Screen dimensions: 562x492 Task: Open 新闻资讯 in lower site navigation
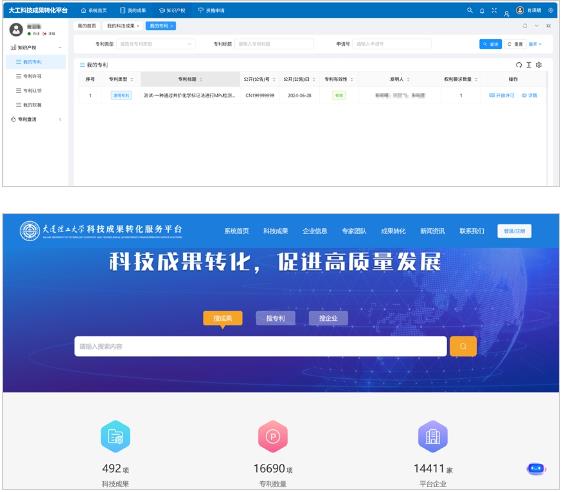click(433, 231)
